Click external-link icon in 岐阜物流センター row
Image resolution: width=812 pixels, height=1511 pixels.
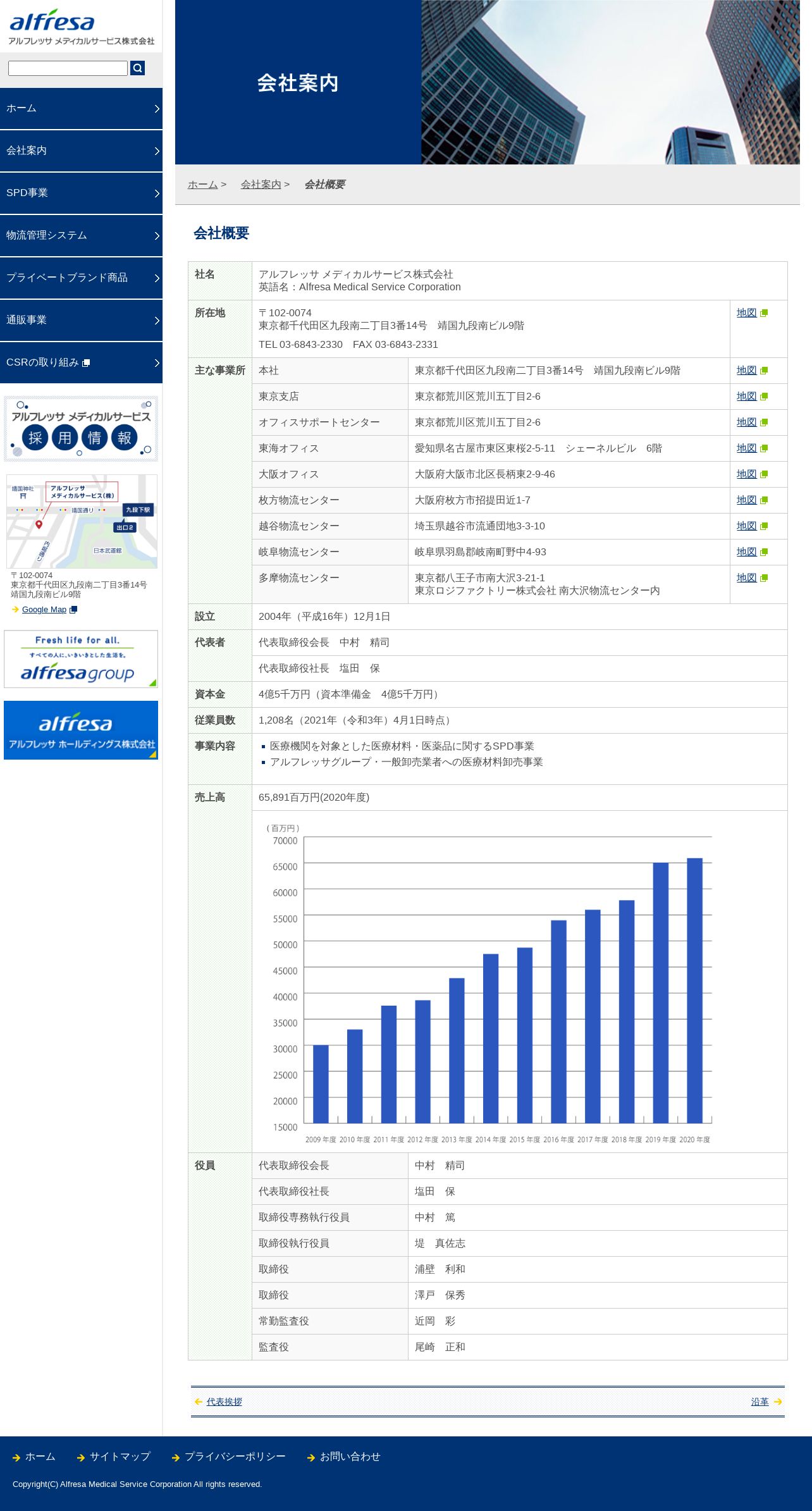coord(764,552)
